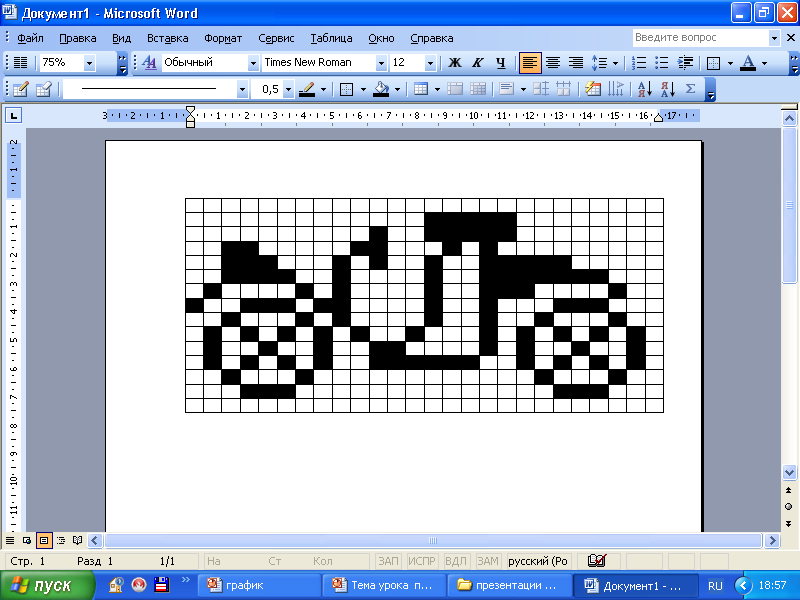Toggle underline formatting (Ч)
The width and height of the screenshot is (800, 600).
501,63
